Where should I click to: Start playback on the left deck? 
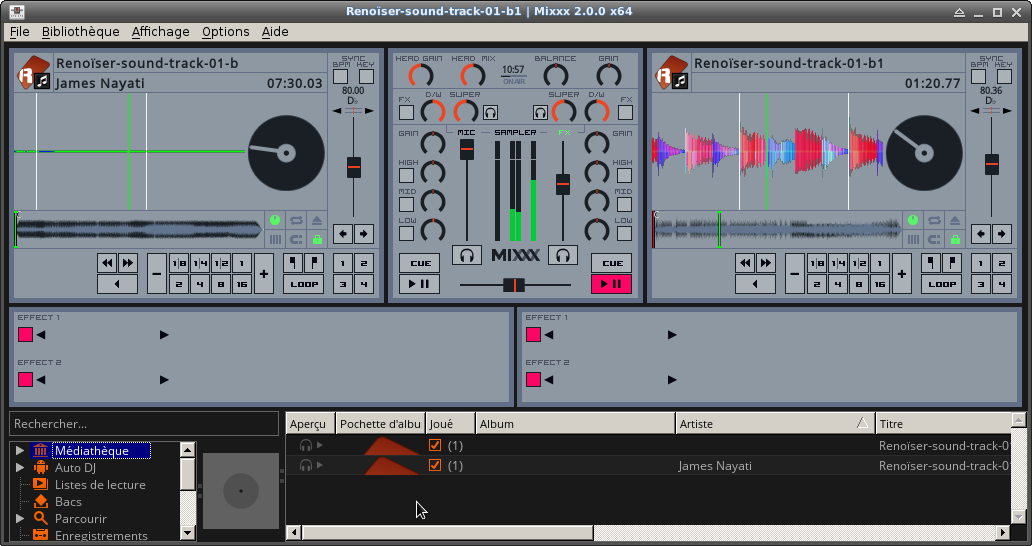[419, 284]
